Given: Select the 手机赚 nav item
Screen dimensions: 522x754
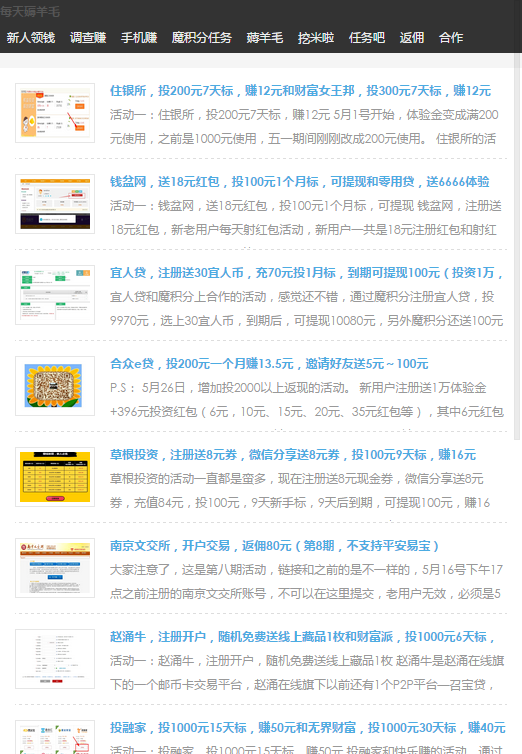Looking at the screenshot, I should click(139, 38).
